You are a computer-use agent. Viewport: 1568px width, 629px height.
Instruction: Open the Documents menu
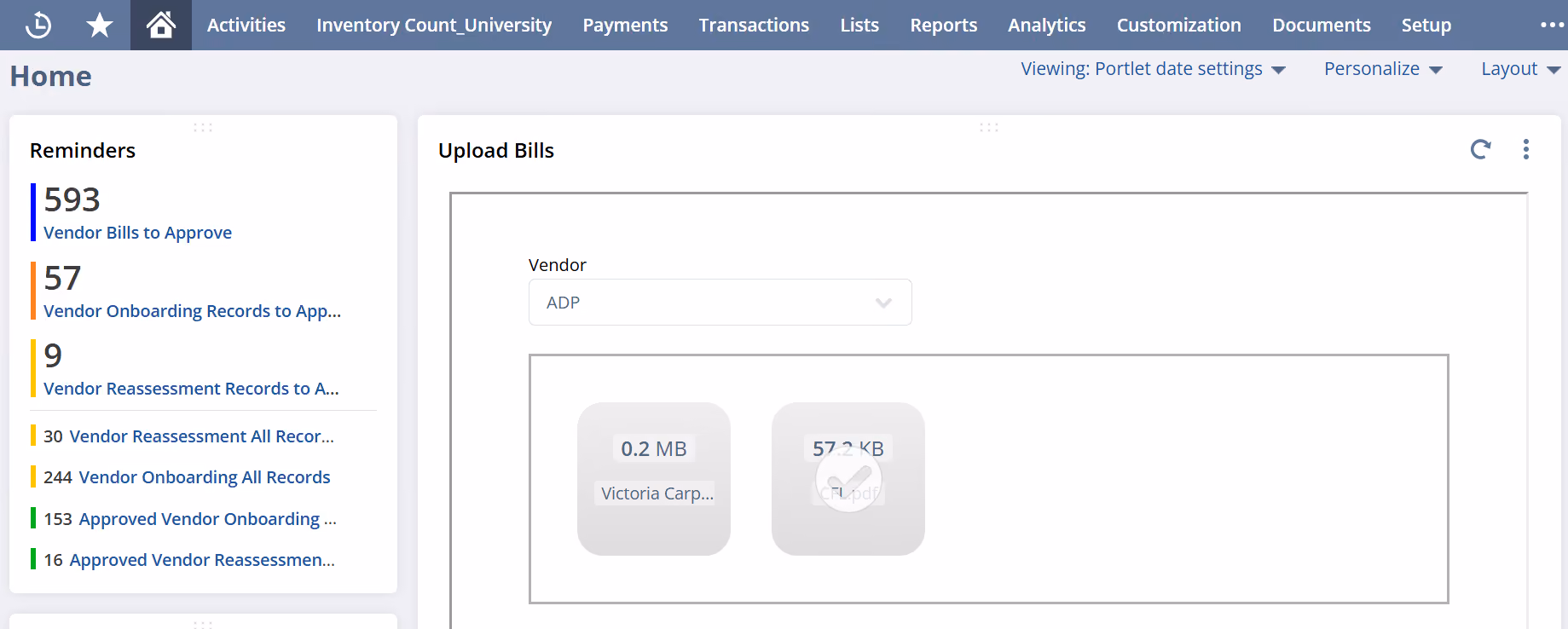click(x=1322, y=25)
